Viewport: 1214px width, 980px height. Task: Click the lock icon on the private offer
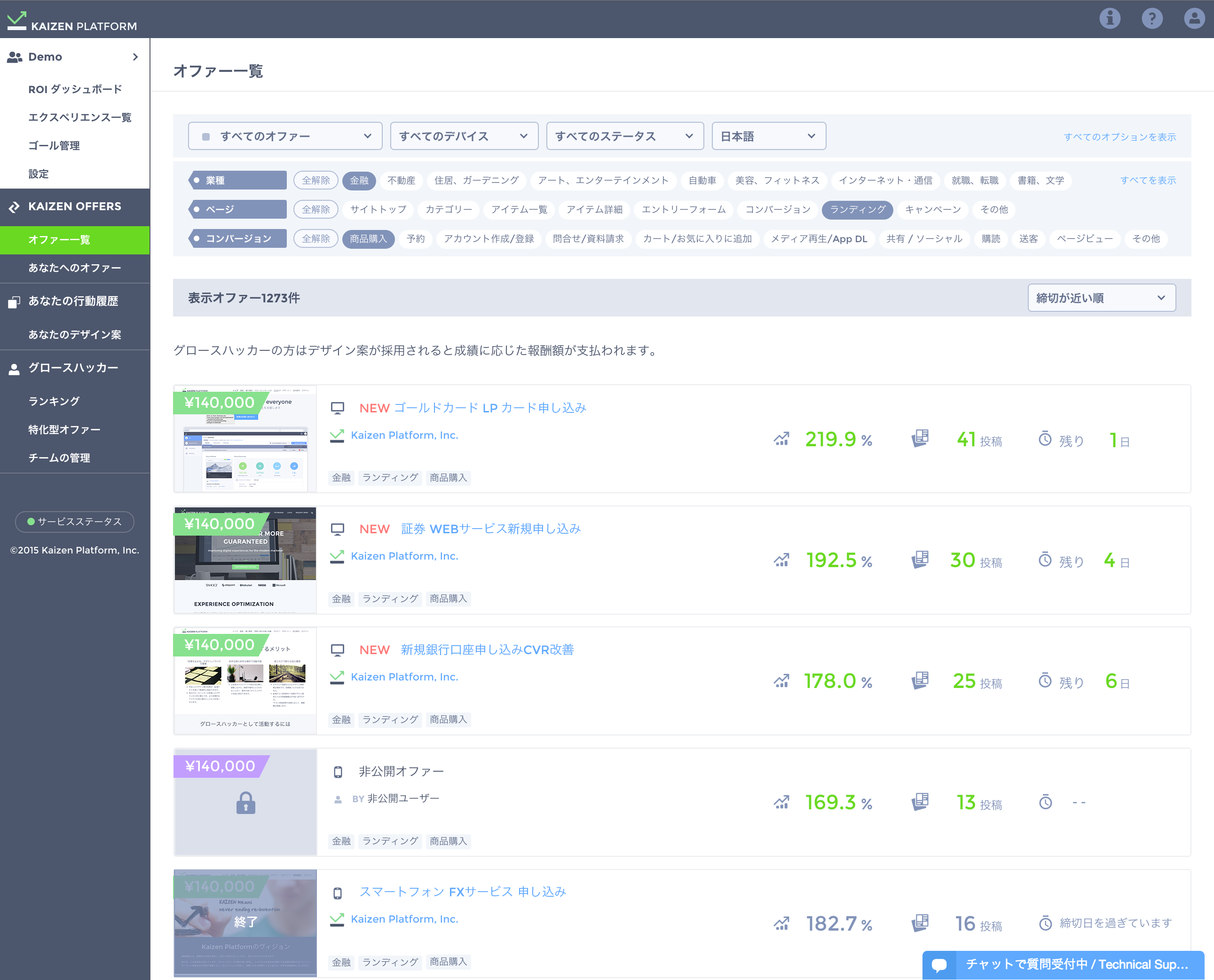(x=245, y=803)
